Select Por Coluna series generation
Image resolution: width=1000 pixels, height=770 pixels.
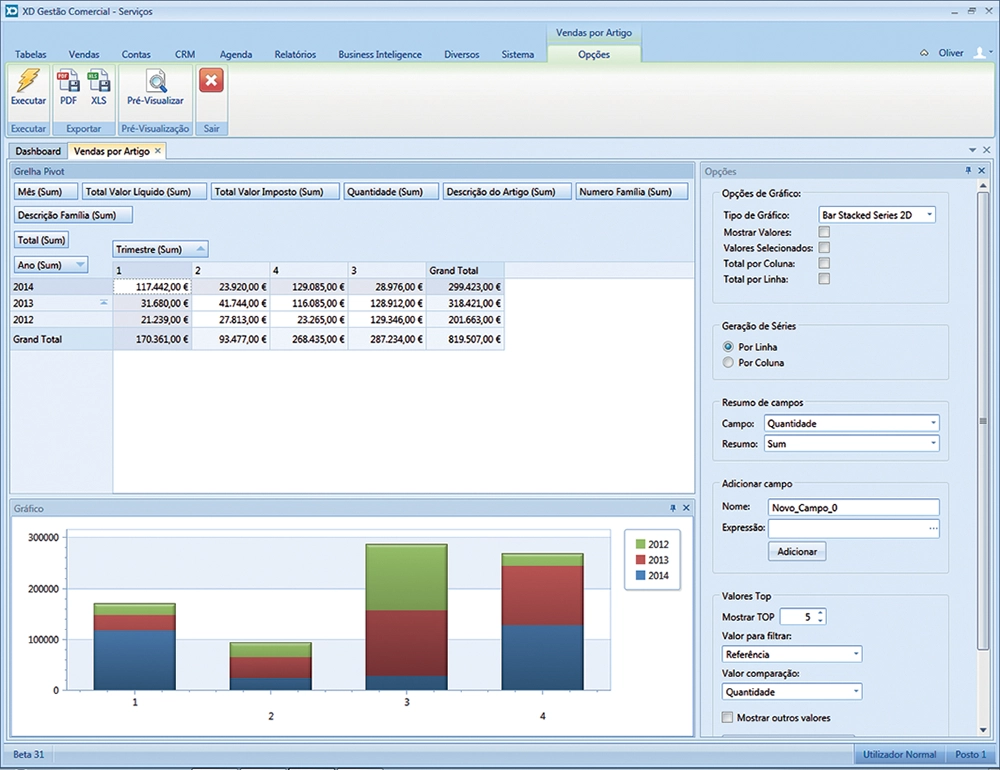tap(728, 362)
